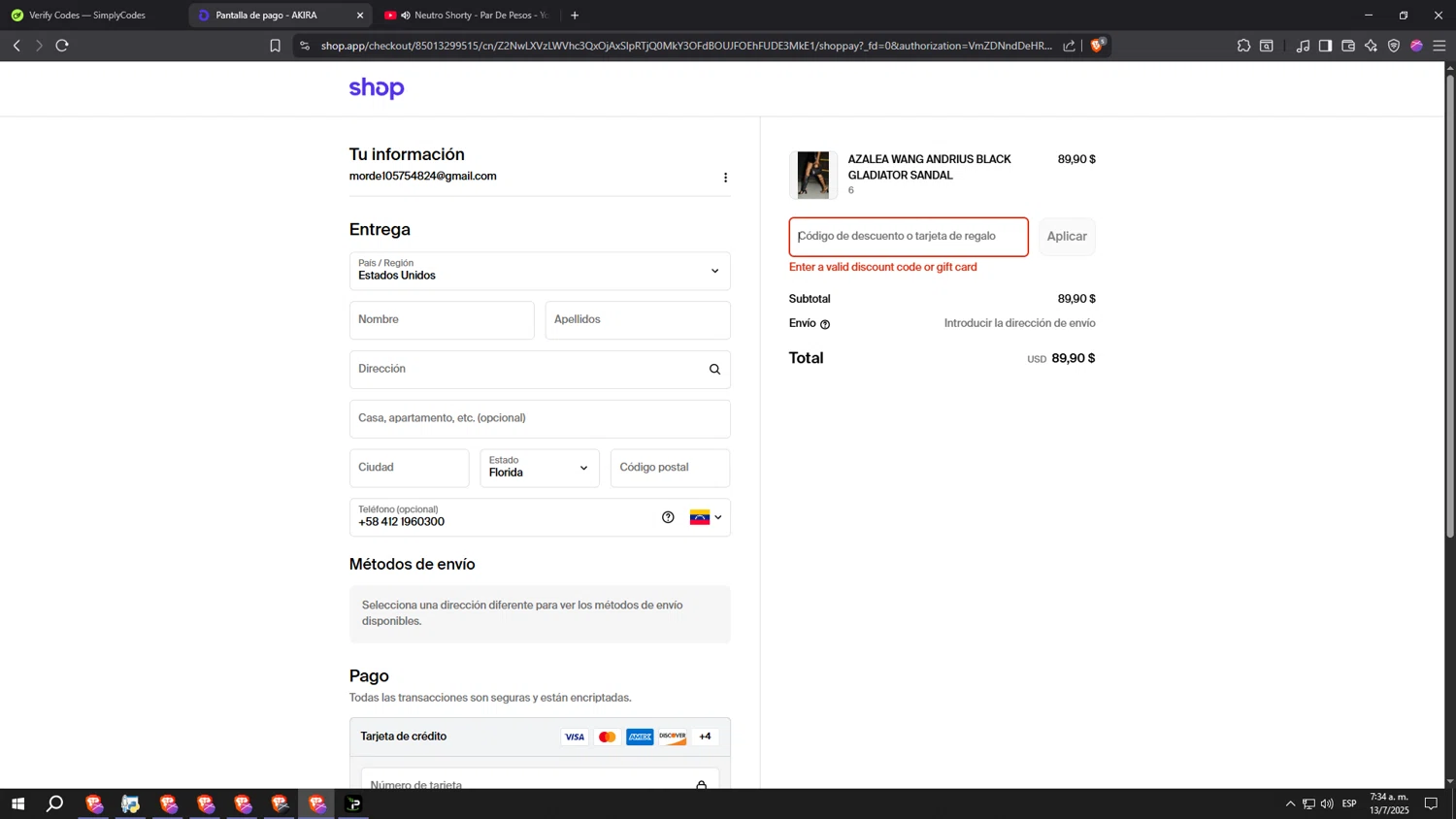Click the Envío info question mark icon
Image resolution: width=1456 pixels, height=819 pixels.
click(825, 324)
